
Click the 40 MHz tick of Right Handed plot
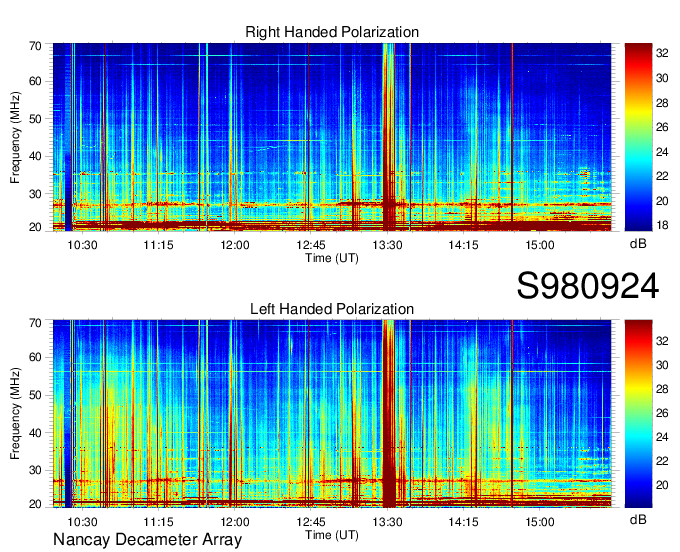coord(35,156)
